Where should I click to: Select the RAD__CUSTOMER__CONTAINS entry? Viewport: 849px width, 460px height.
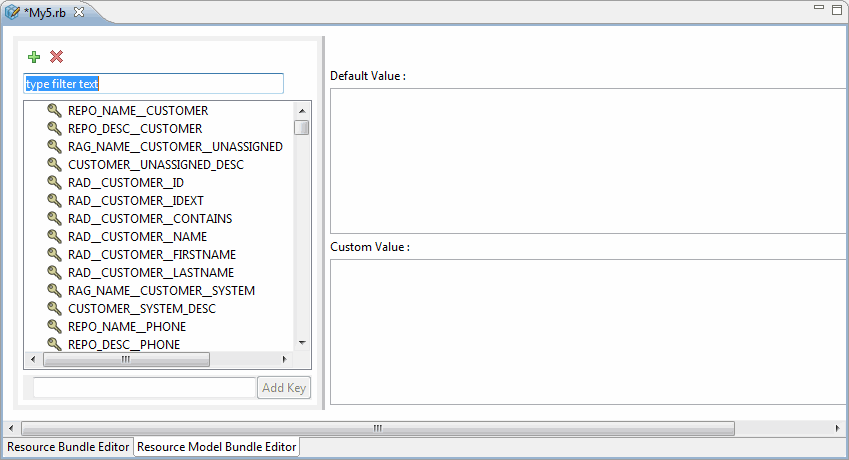coord(150,219)
